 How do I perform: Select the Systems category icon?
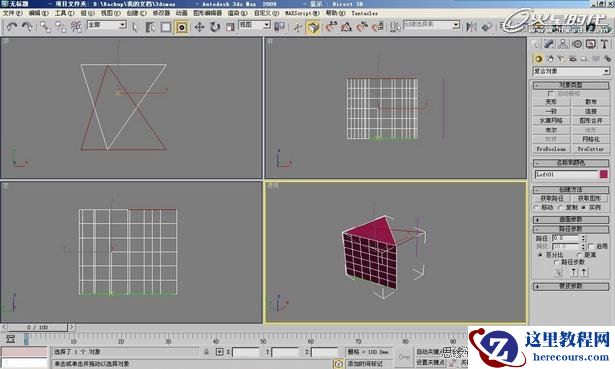607,59
